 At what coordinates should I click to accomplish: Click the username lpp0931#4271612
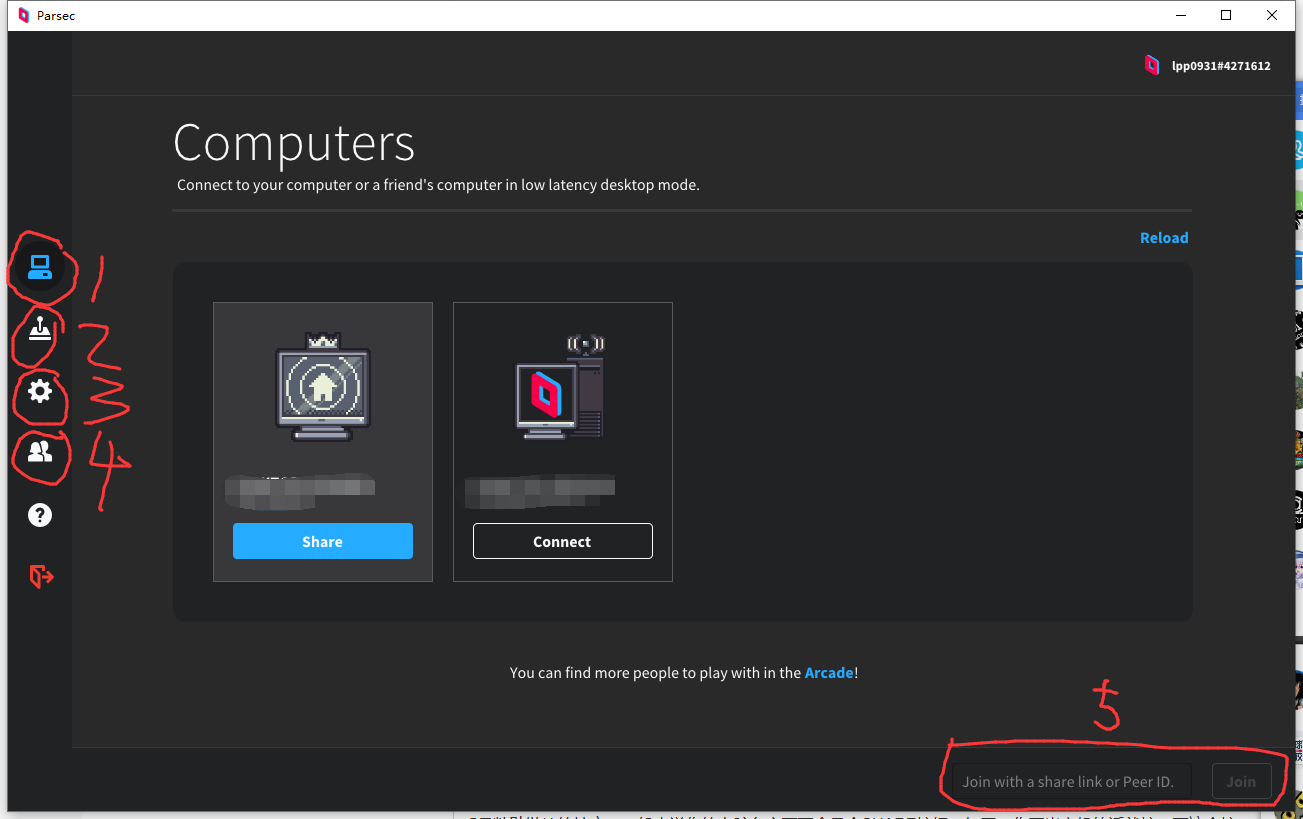click(x=1221, y=66)
